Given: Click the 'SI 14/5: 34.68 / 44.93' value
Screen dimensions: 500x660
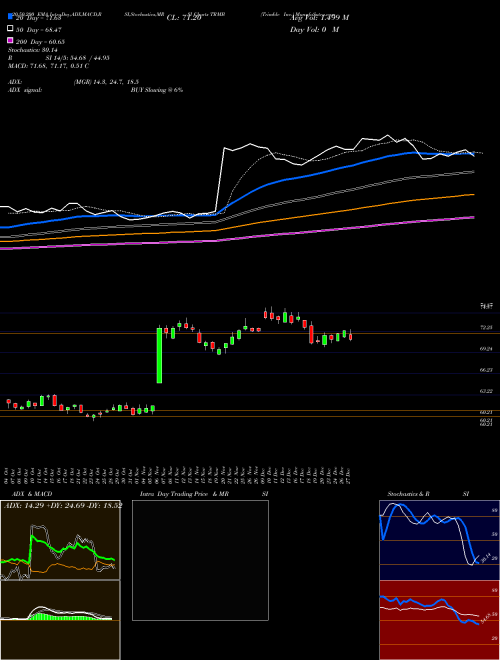Looking at the screenshot, I should tap(77, 58).
